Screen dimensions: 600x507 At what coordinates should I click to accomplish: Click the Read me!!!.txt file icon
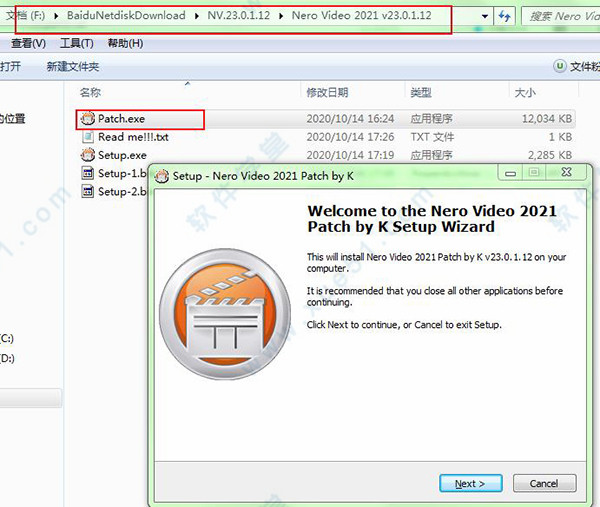coord(88,137)
